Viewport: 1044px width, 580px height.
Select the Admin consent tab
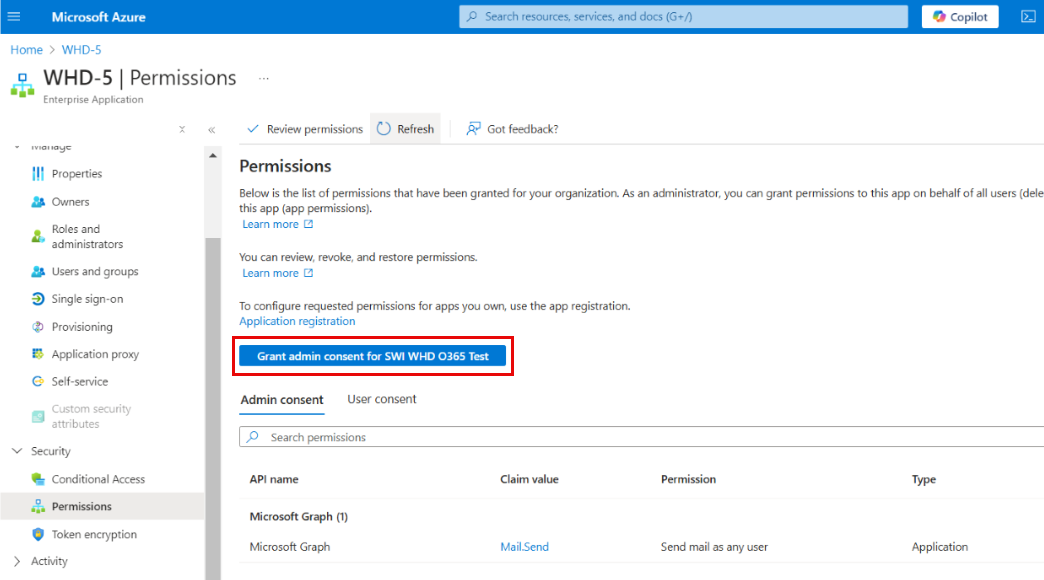coord(281,400)
